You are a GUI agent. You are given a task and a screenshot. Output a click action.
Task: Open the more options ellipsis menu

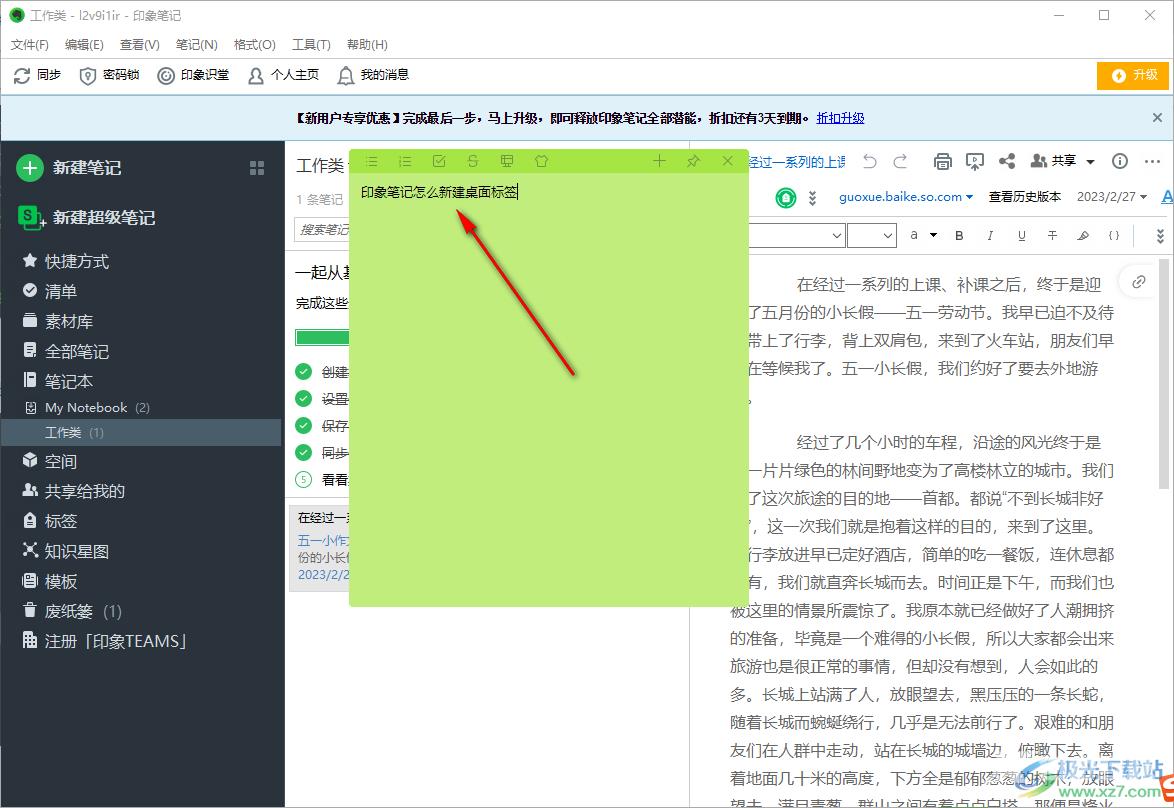click(1152, 161)
